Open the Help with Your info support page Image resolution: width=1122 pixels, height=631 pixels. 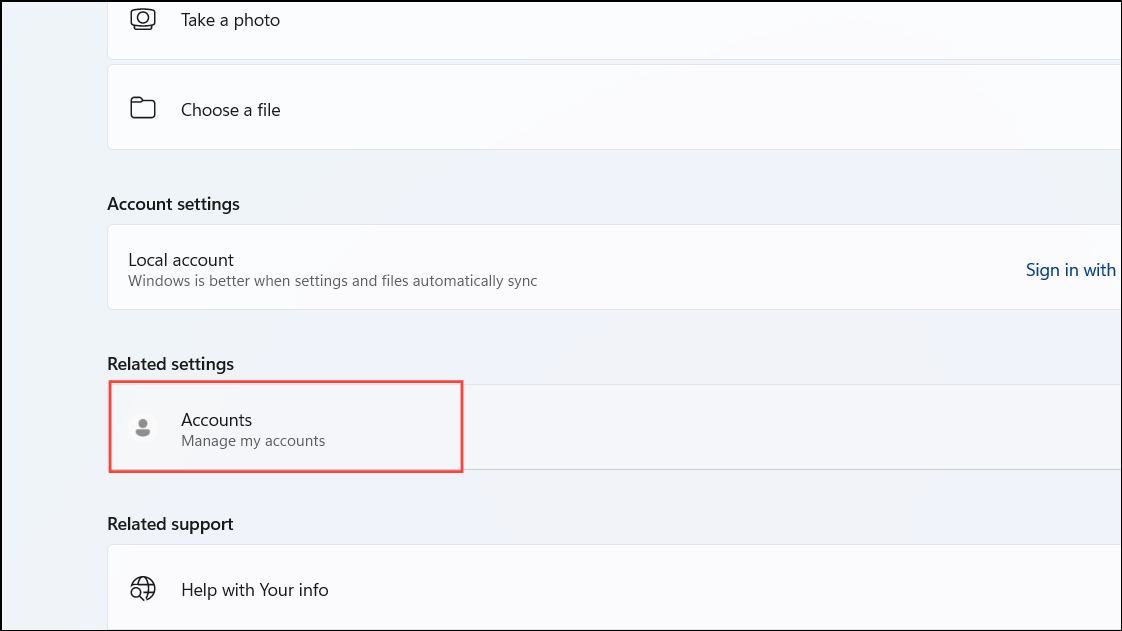pyautogui.click(x=254, y=589)
